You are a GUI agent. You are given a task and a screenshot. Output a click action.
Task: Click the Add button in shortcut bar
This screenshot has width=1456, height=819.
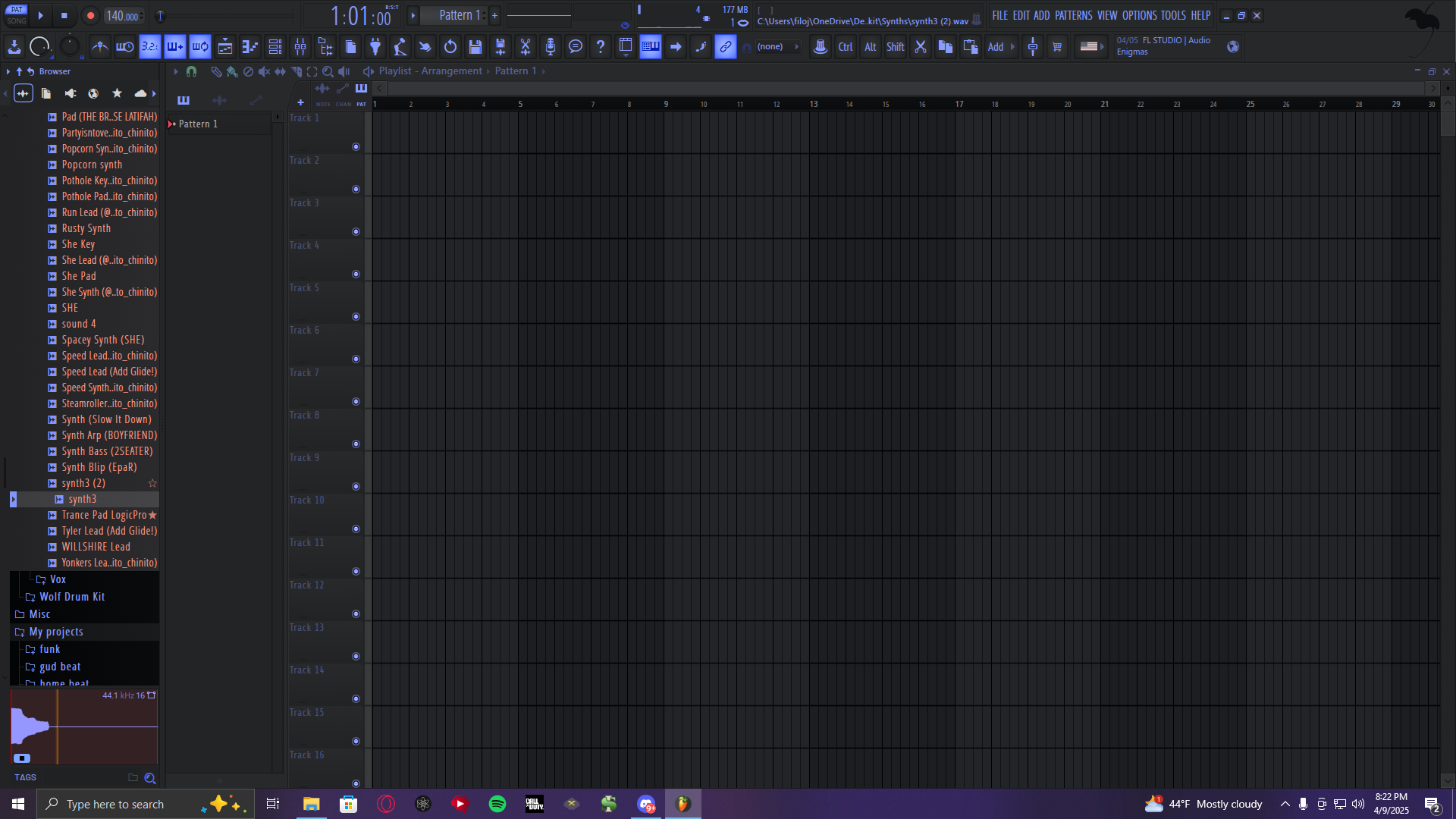996,47
